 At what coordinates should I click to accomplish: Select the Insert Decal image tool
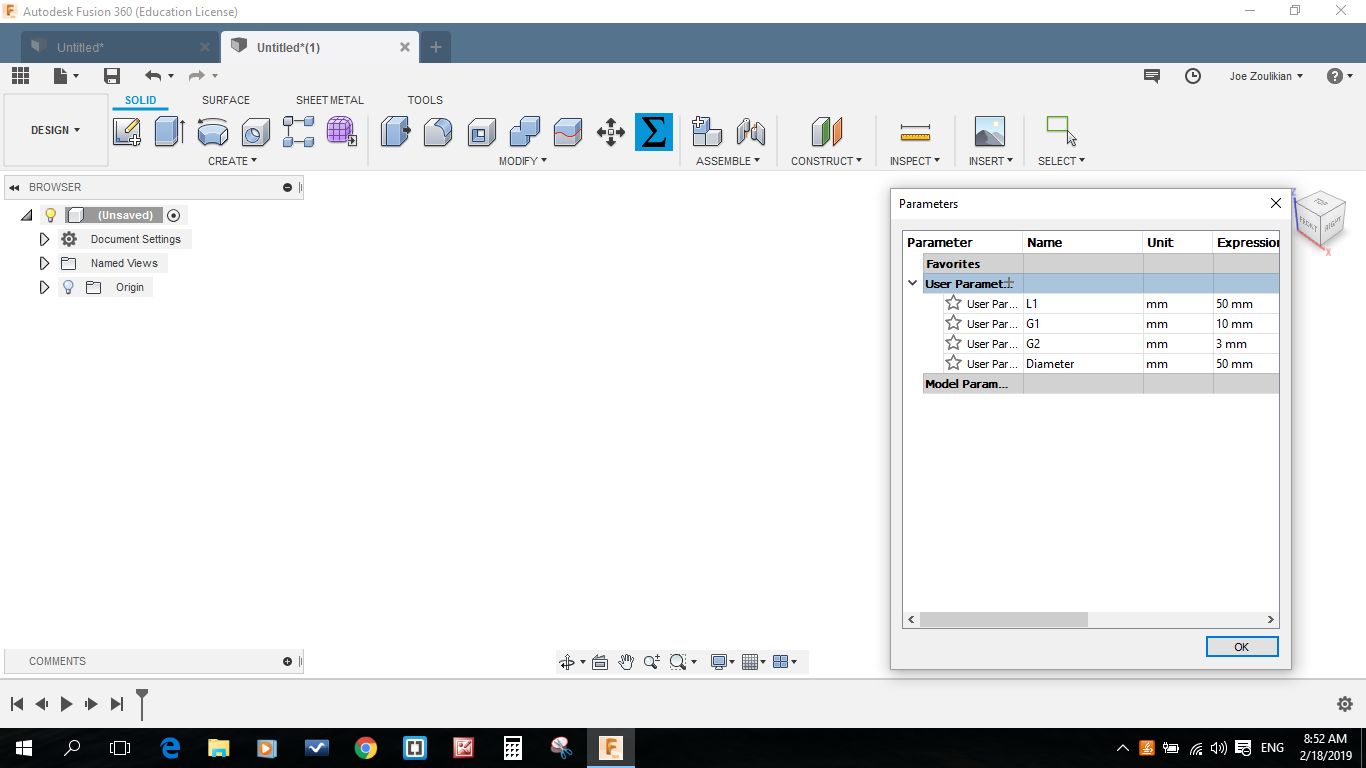[990, 131]
